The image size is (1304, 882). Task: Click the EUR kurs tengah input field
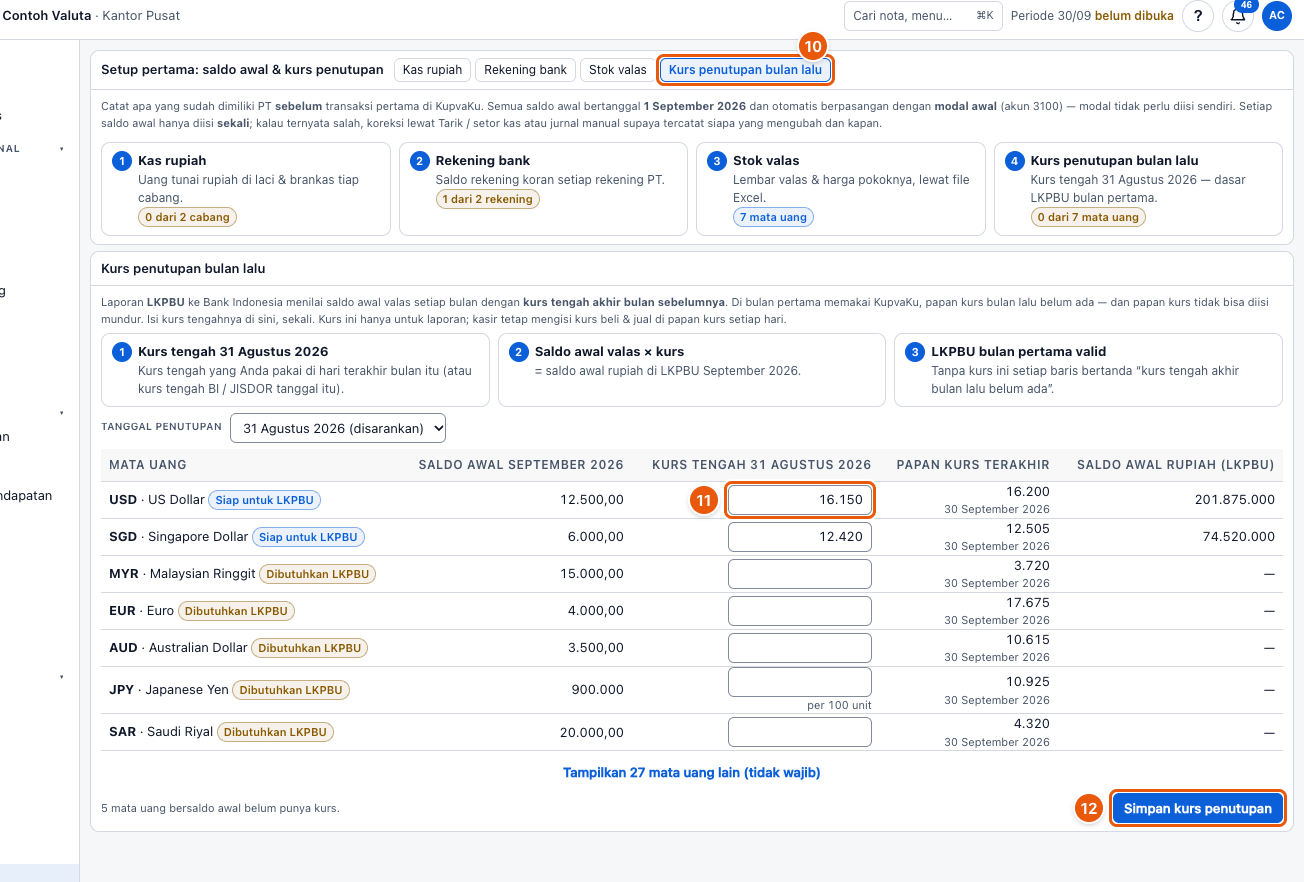[x=800, y=611]
